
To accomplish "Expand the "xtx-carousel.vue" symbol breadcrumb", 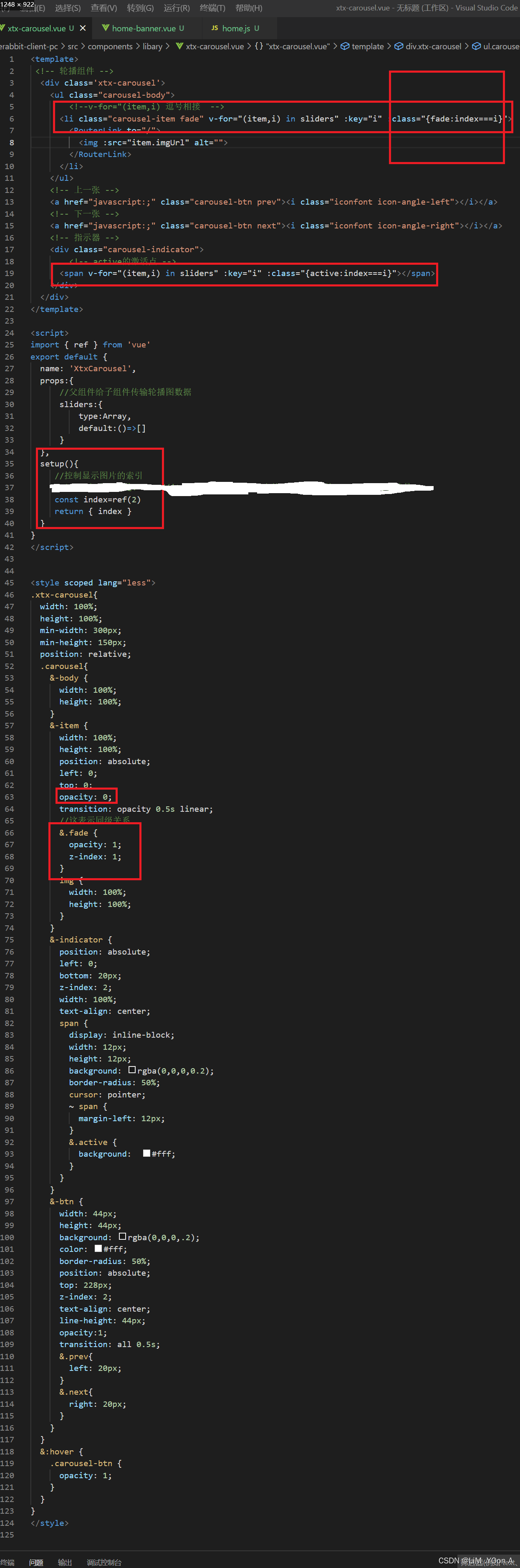I will (298, 46).
